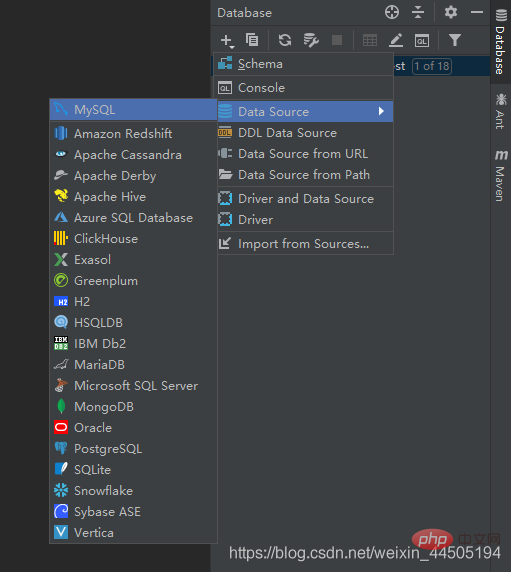Select SQLite data source

133,469
